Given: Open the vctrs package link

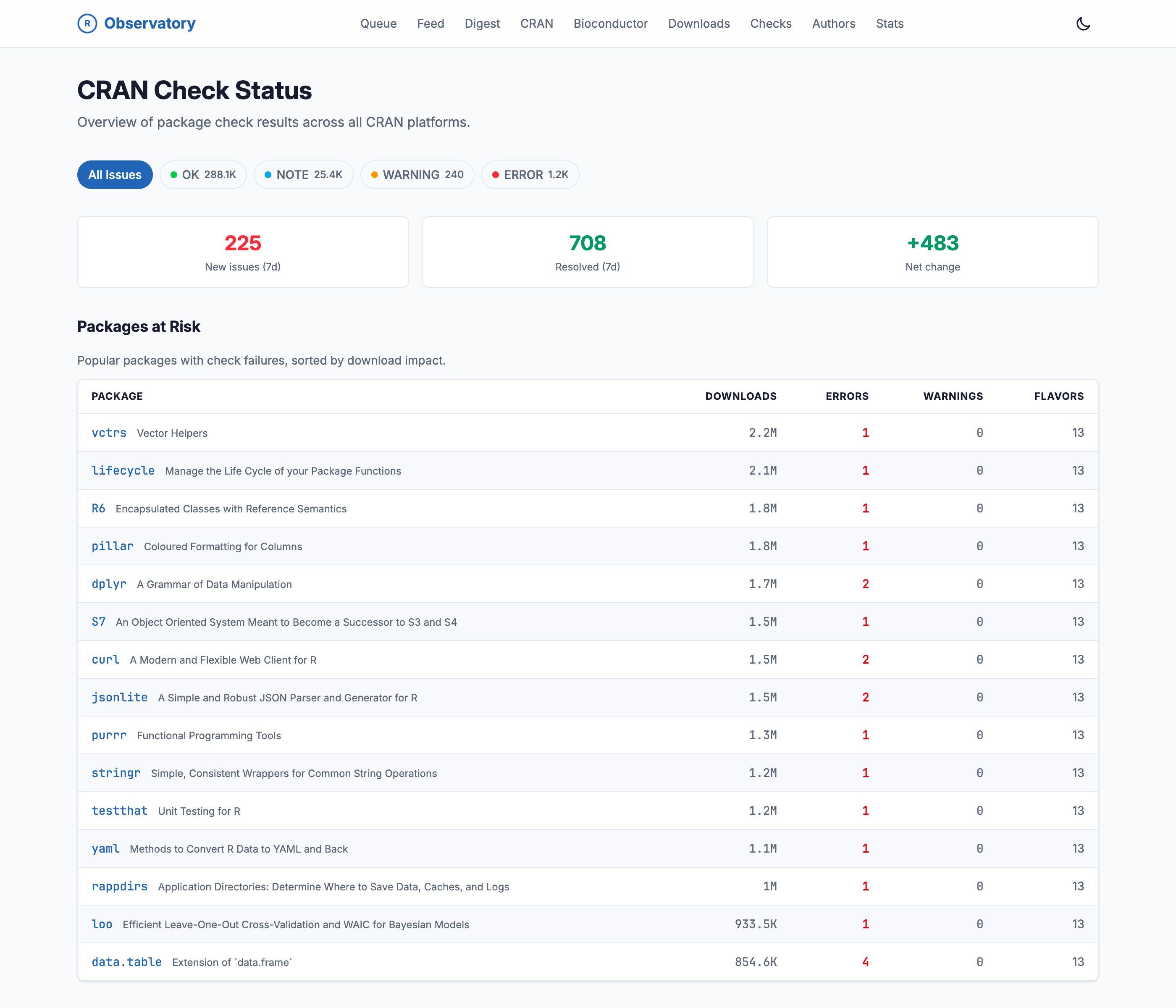Looking at the screenshot, I should pyautogui.click(x=109, y=433).
